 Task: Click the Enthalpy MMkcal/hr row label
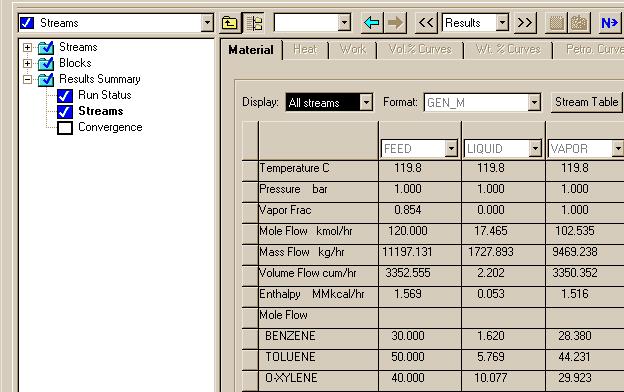click(x=312, y=294)
